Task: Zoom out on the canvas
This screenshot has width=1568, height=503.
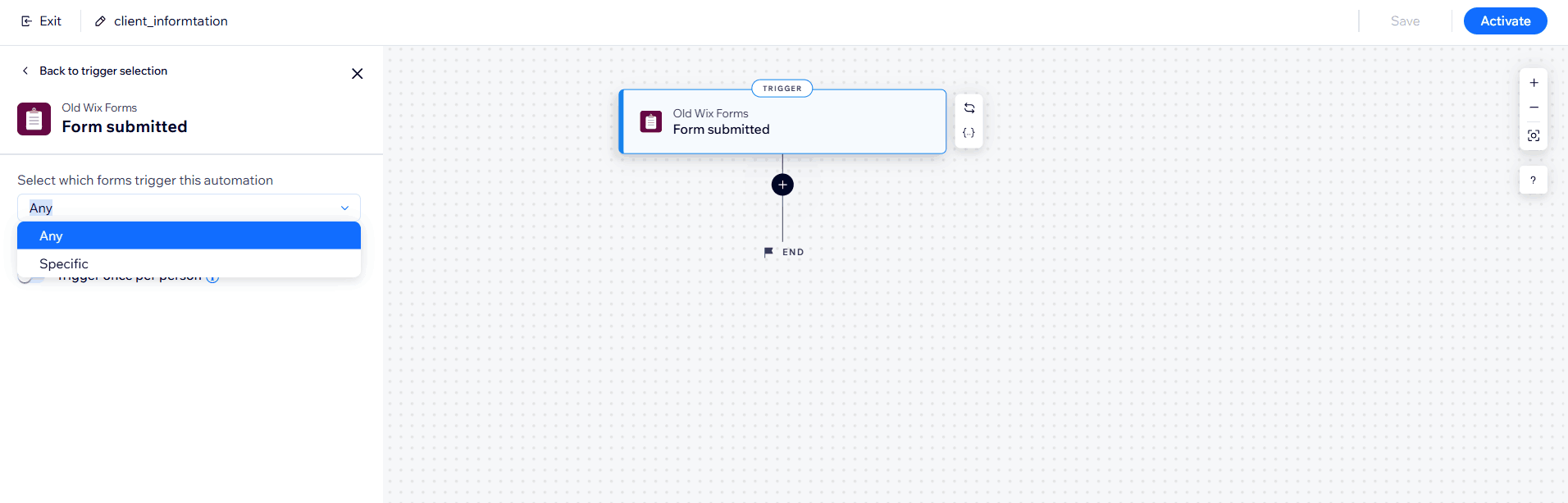Action: click(x=1534, y=107)
